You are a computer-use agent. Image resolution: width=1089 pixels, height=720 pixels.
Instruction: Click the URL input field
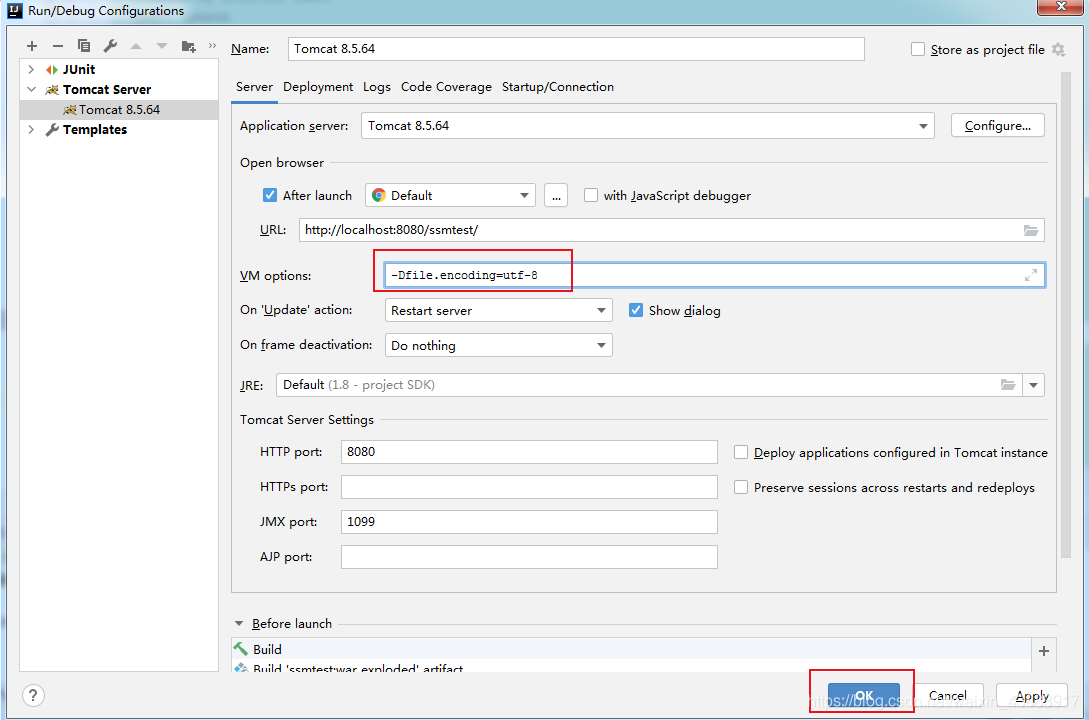(672, 231)
